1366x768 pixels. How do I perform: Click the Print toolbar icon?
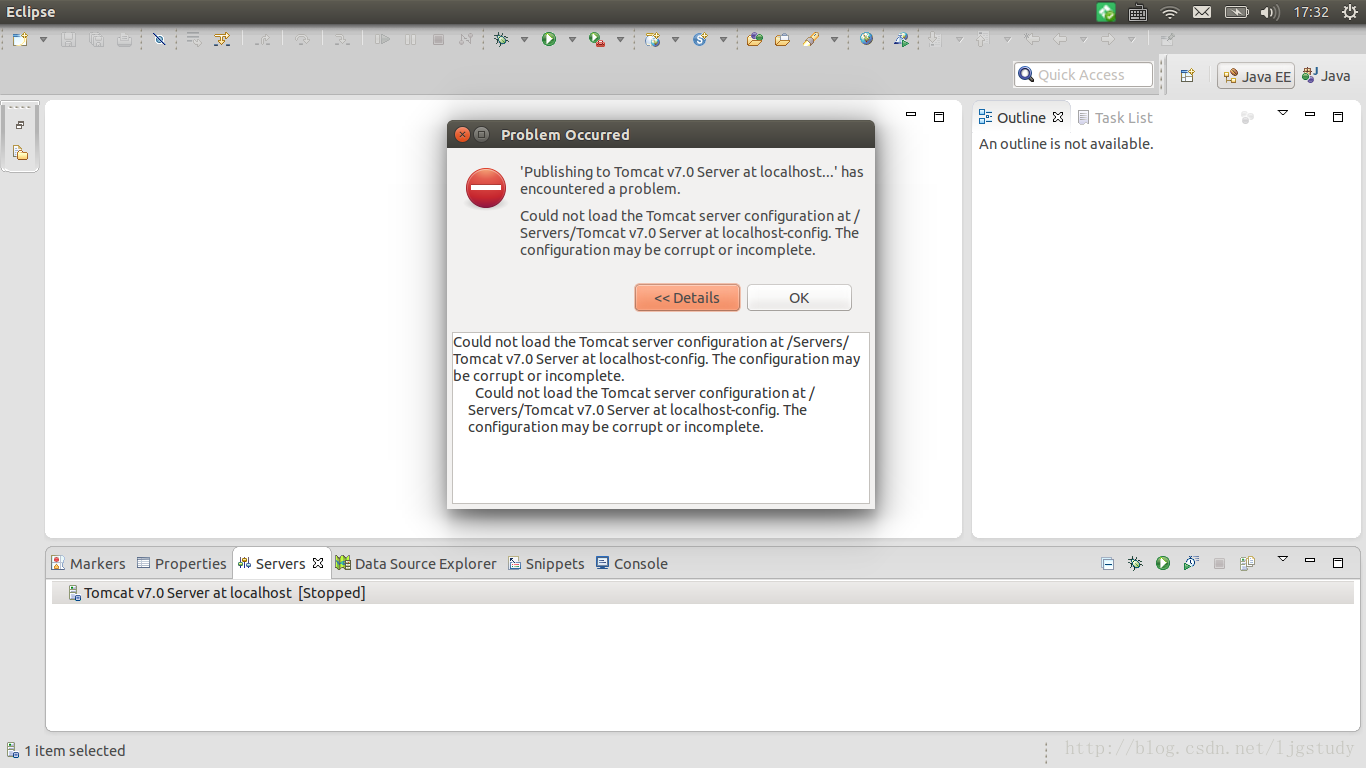point(124,40)
